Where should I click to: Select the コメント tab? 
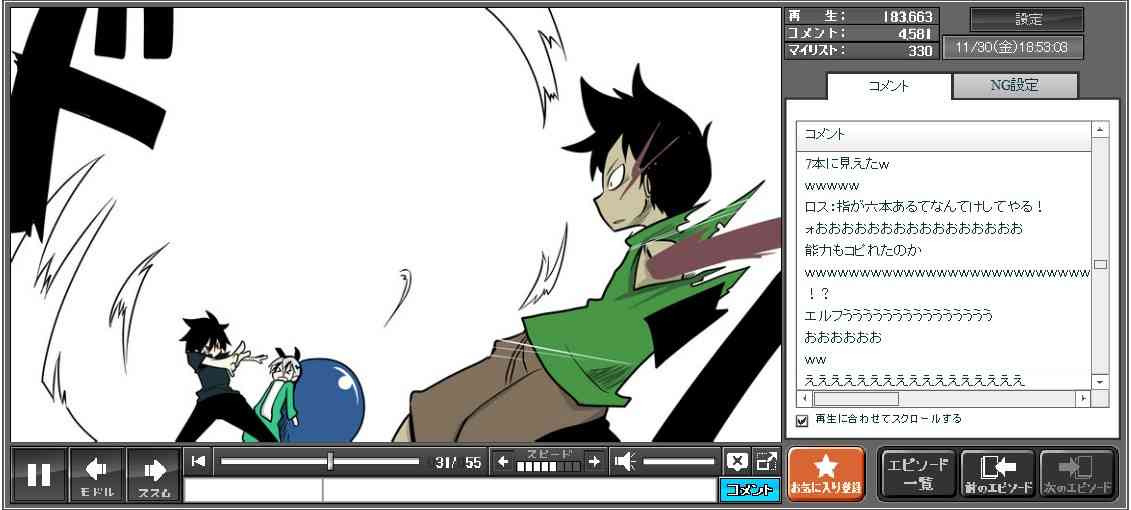click(889, 86)
